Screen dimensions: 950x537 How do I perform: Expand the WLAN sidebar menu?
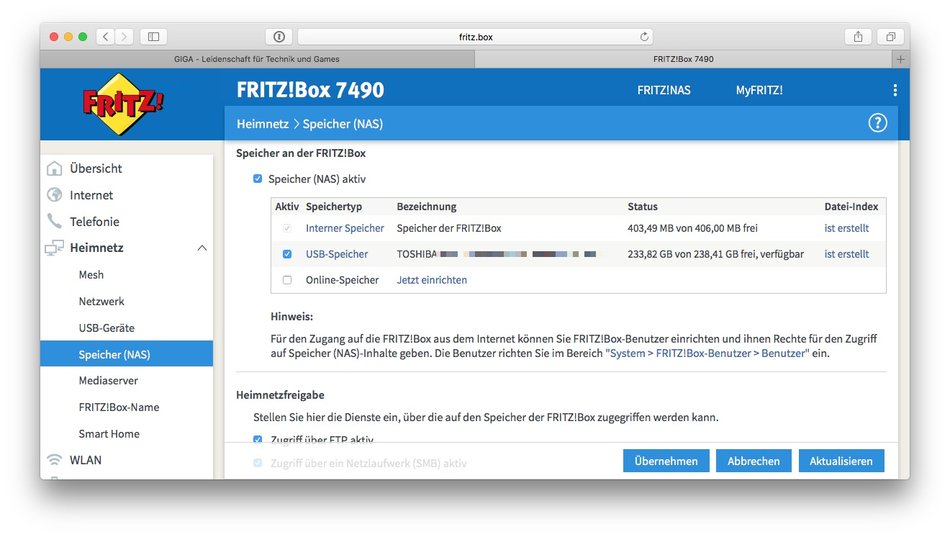click(x=85, y=460)
